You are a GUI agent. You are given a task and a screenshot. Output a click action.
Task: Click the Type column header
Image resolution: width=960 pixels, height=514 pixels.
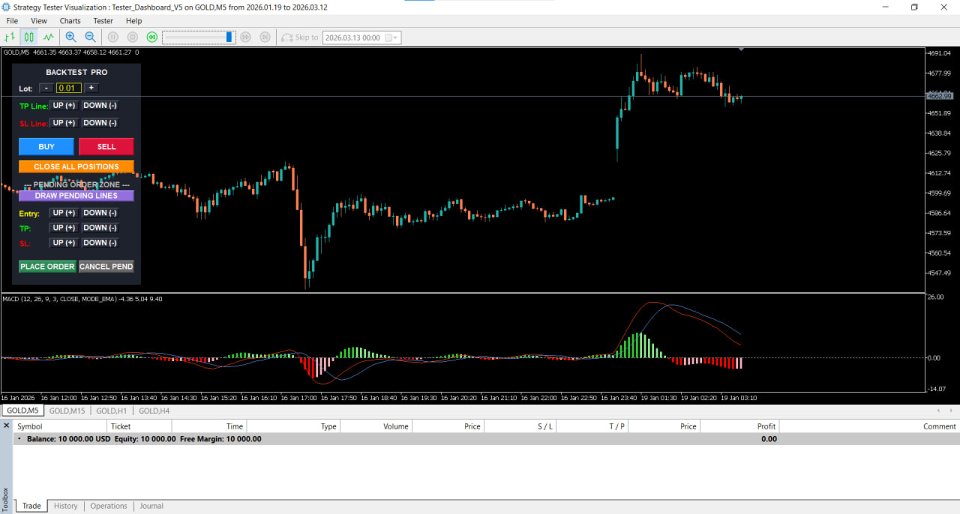coord(293,426)
